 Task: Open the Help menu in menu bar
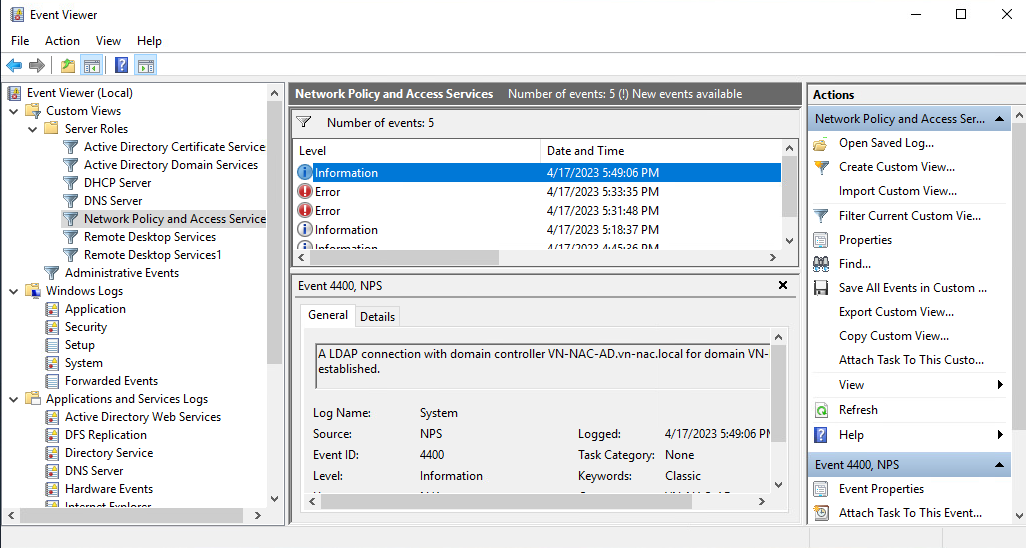(x=149, y=41)
